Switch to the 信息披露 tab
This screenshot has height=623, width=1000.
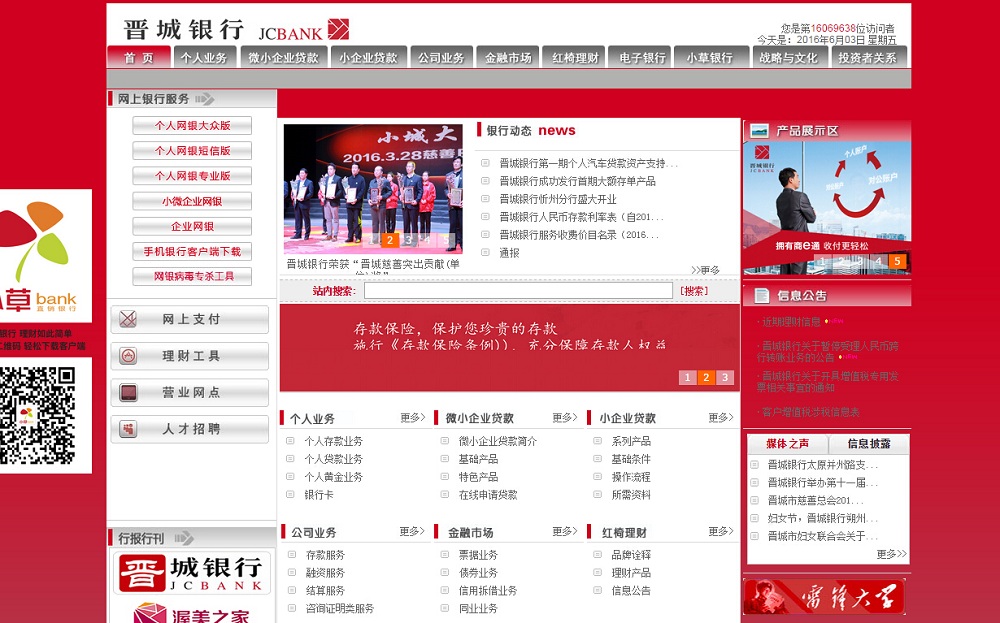coord(869,444)
